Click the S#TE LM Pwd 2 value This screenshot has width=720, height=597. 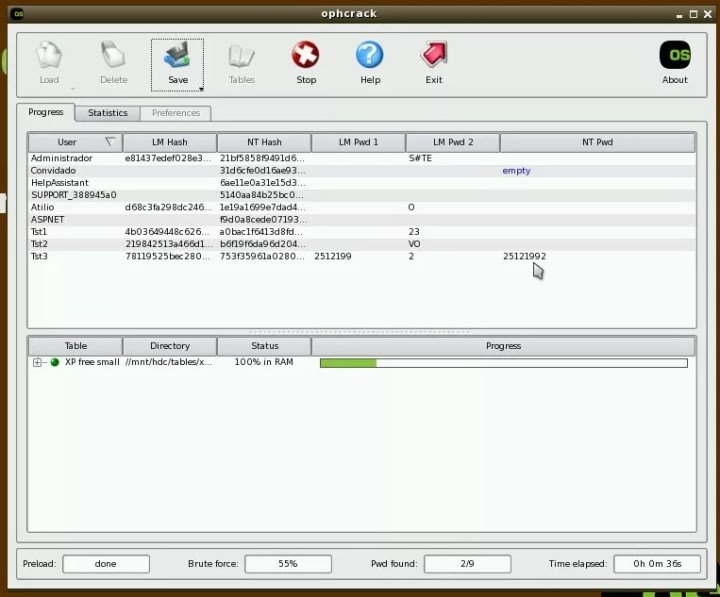click(420, 158)
